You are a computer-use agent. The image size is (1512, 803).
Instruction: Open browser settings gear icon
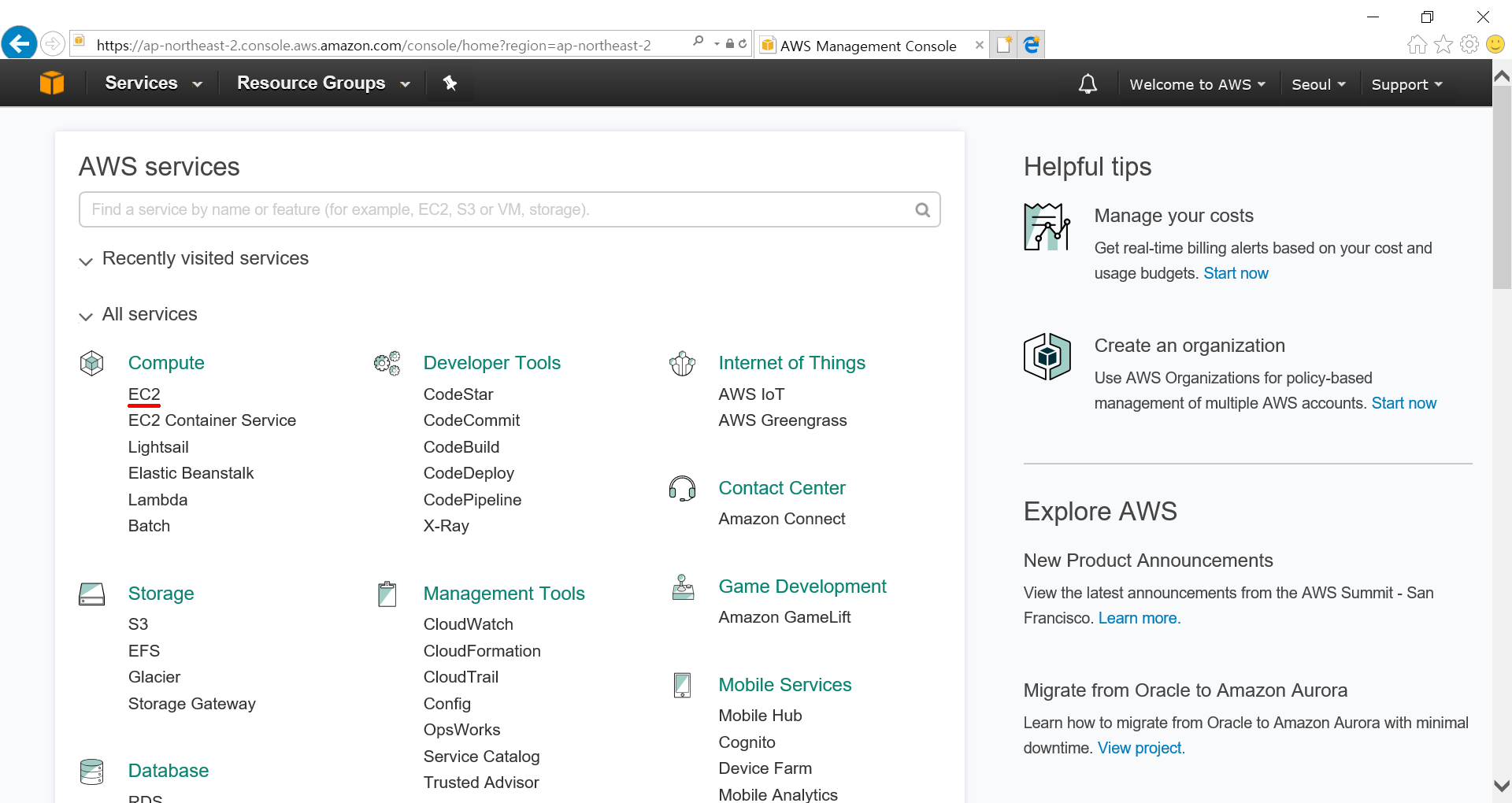pos(1469,44)
